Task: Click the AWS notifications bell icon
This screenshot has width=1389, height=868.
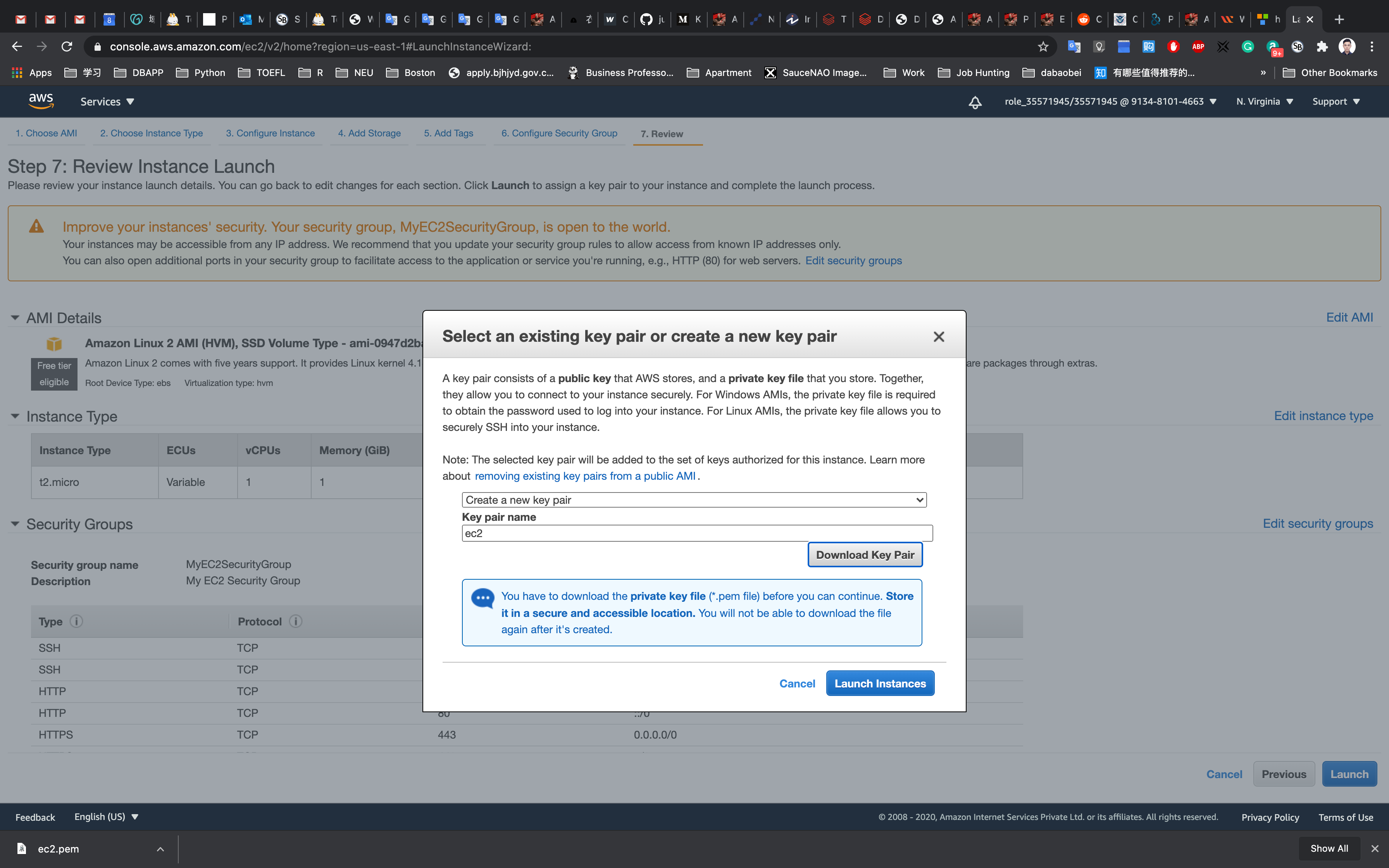Action: point(975,102)
